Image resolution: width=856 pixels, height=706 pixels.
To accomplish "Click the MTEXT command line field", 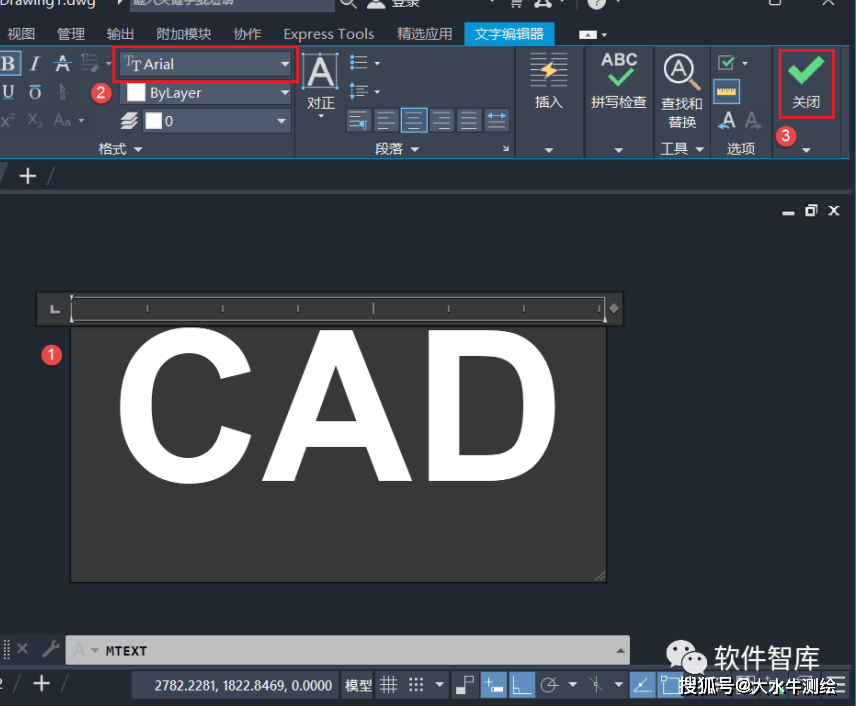I will (x=347, y=650).
